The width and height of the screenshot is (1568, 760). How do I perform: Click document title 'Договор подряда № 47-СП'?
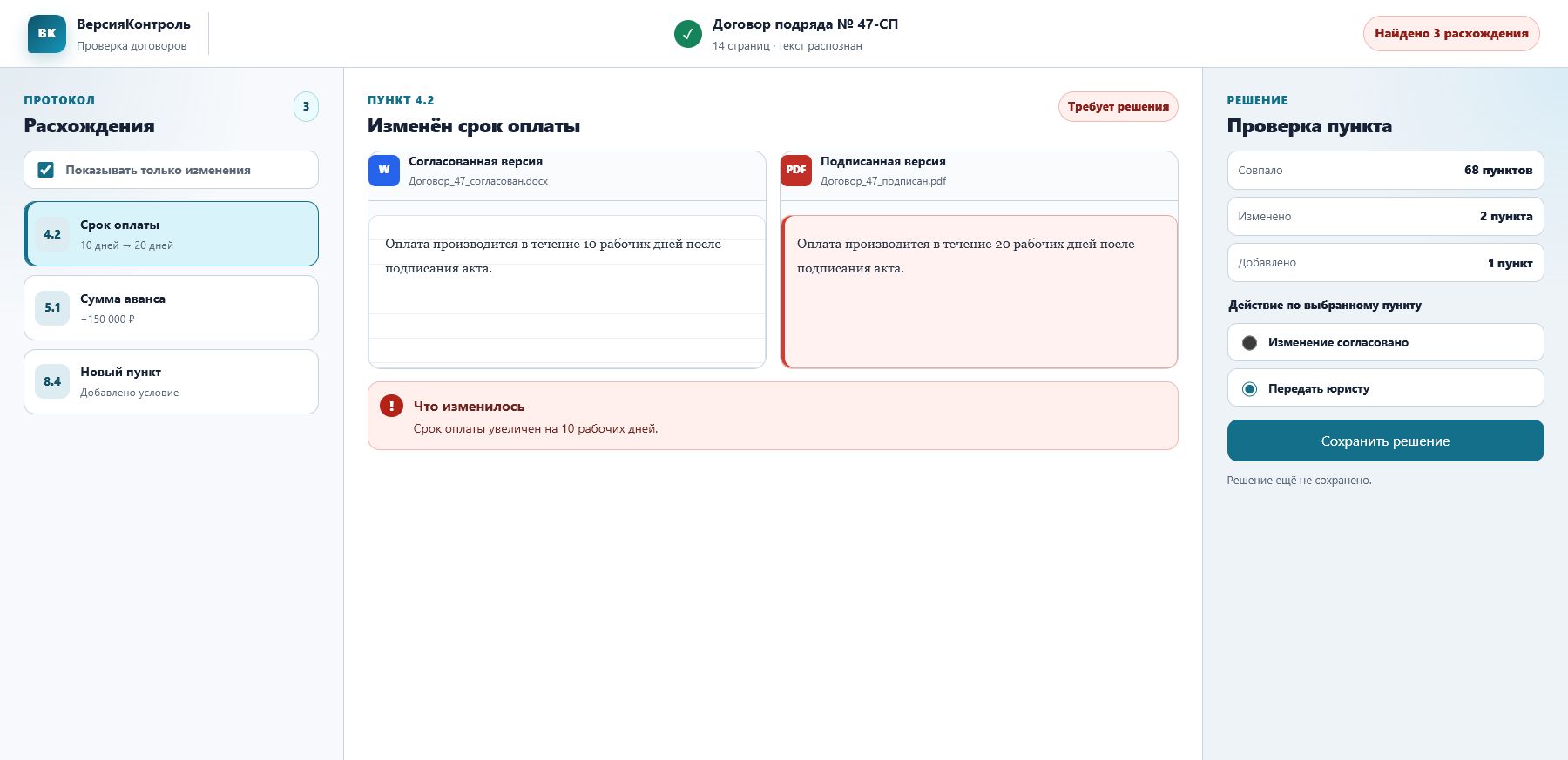pyautogui.click(x=805, y=24)
